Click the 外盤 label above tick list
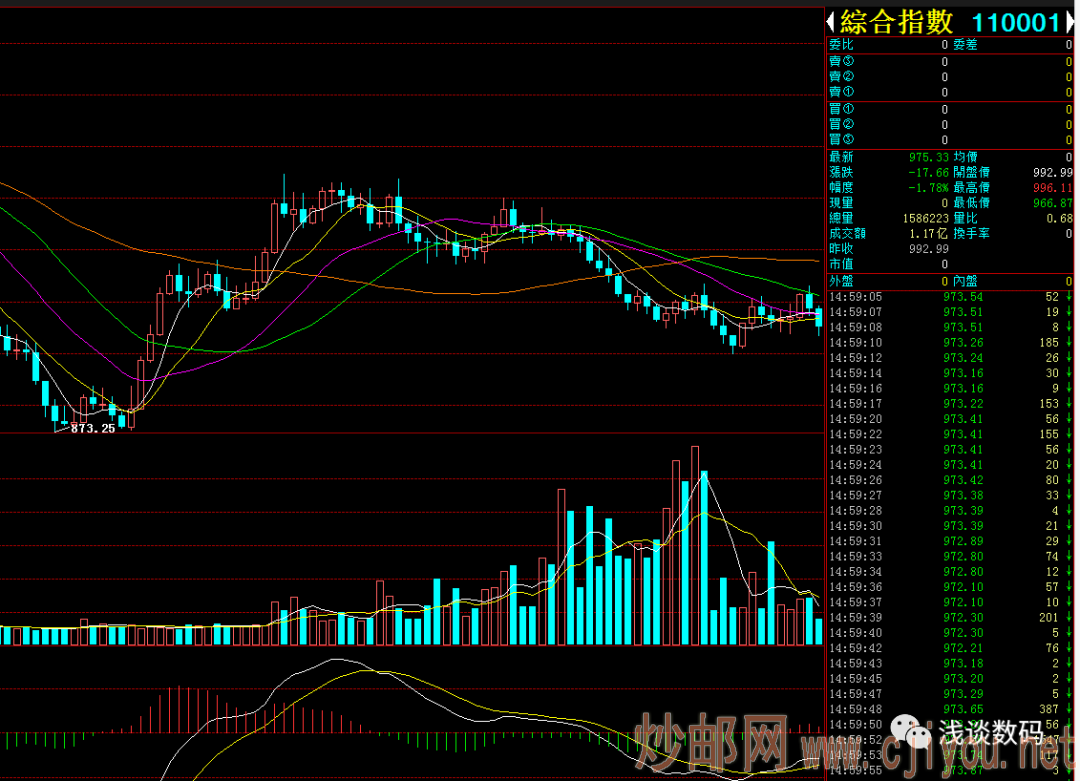1080x781 pixels. click(841, 281)
